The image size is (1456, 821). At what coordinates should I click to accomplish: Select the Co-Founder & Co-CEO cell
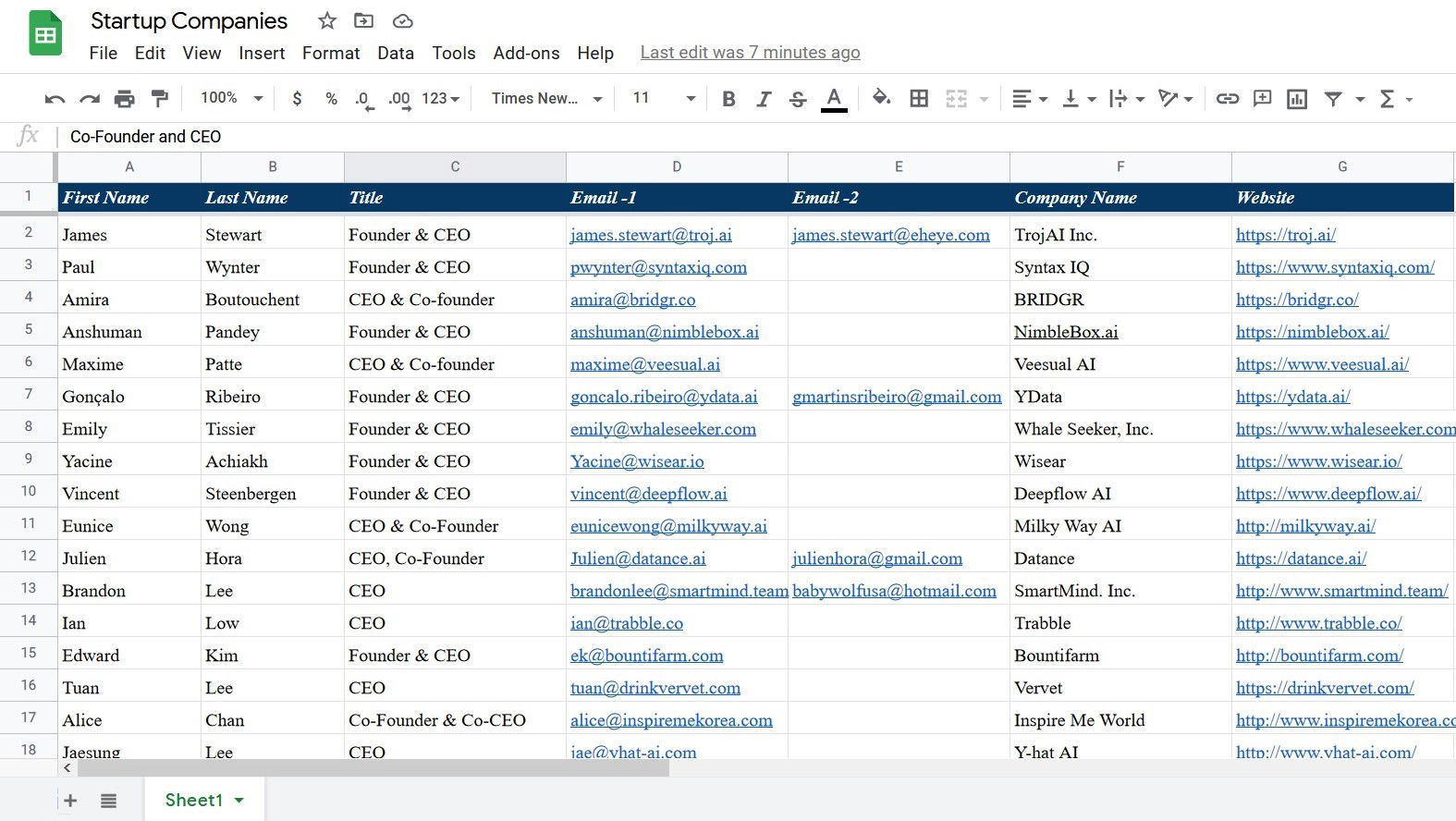click(455, 720)
